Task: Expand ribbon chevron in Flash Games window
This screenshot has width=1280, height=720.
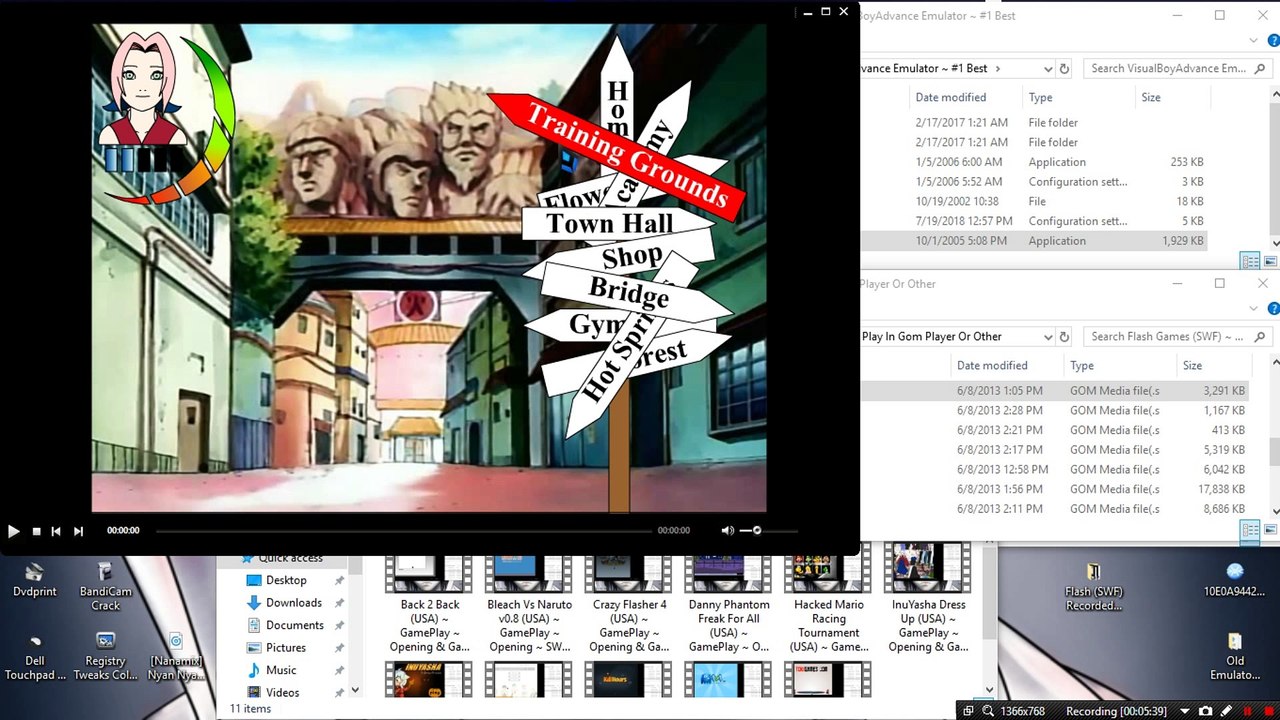Action: point(1254,309)
